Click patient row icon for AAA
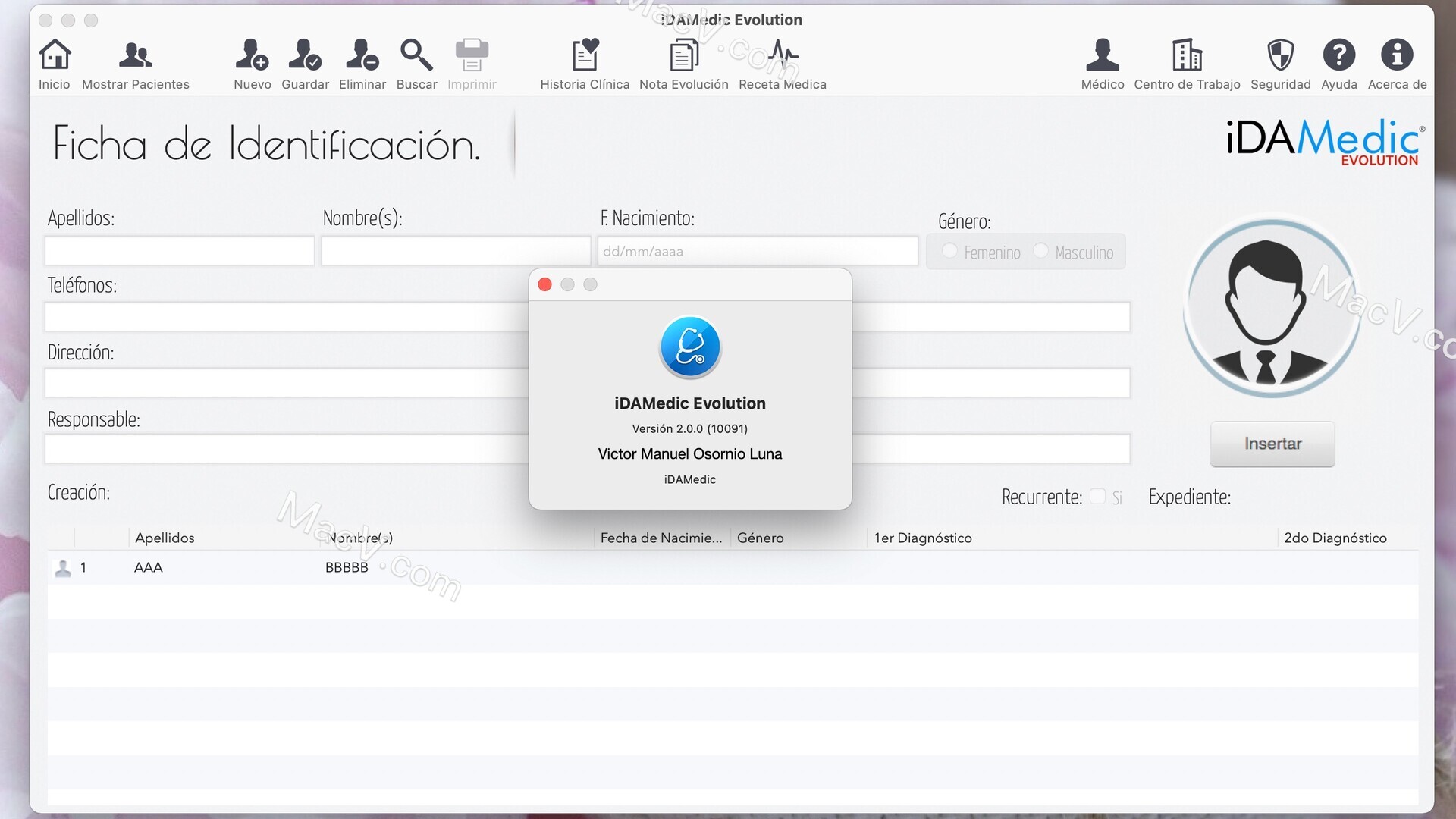The width and height of the screenshot is (1456, 819). pos(63,568)
